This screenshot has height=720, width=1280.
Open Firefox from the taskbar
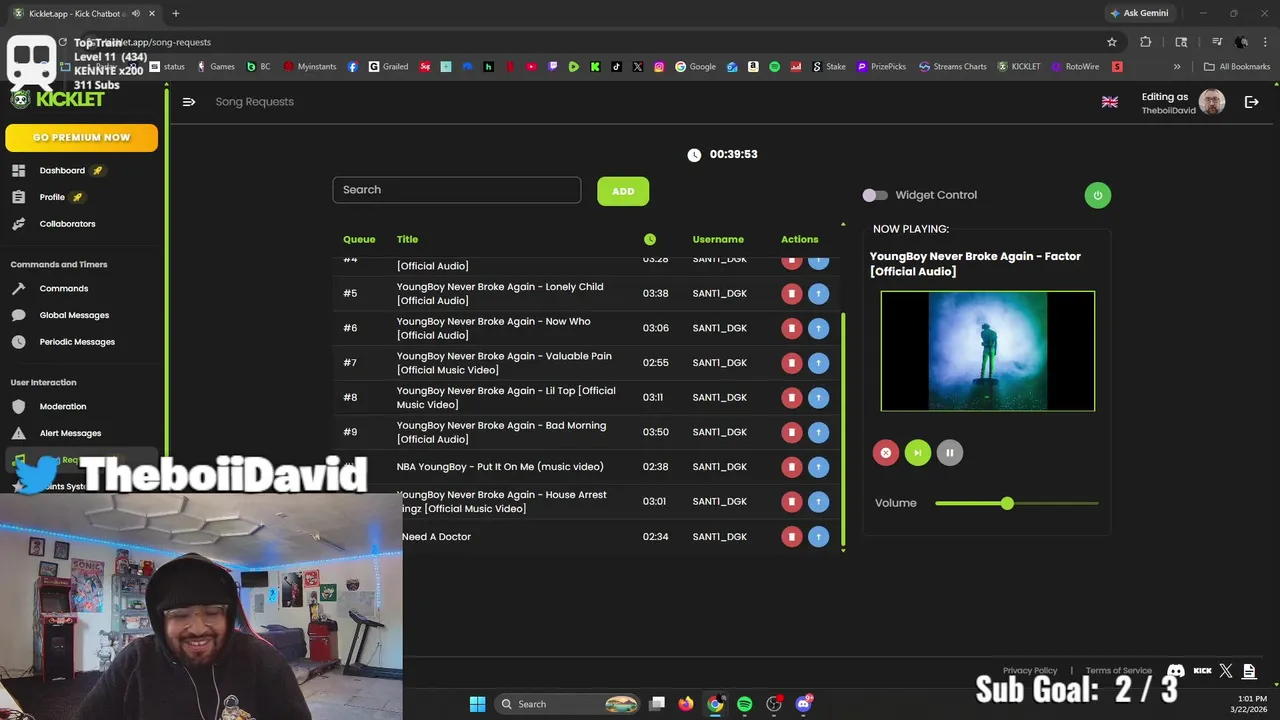point(686,704)
